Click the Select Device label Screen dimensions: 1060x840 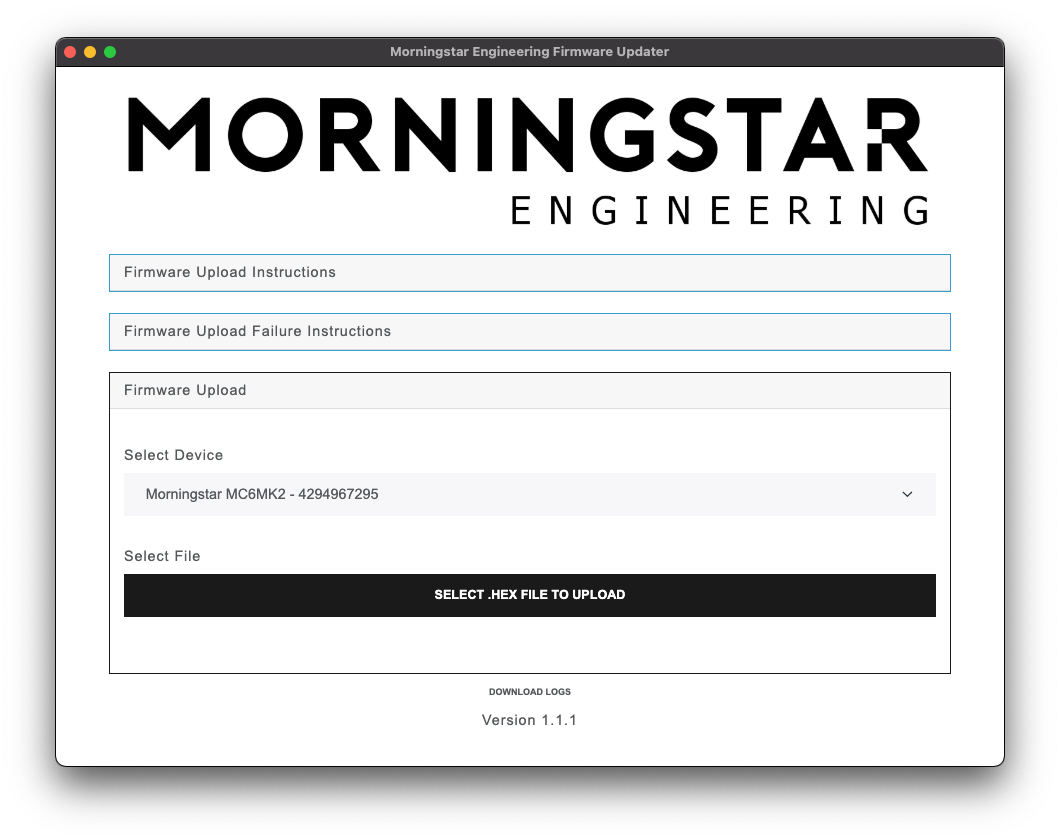tap(173, 455)
